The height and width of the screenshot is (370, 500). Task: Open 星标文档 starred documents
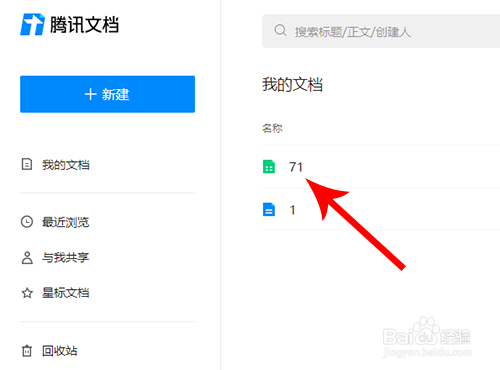pyautogui.click(x=66, y=293)
